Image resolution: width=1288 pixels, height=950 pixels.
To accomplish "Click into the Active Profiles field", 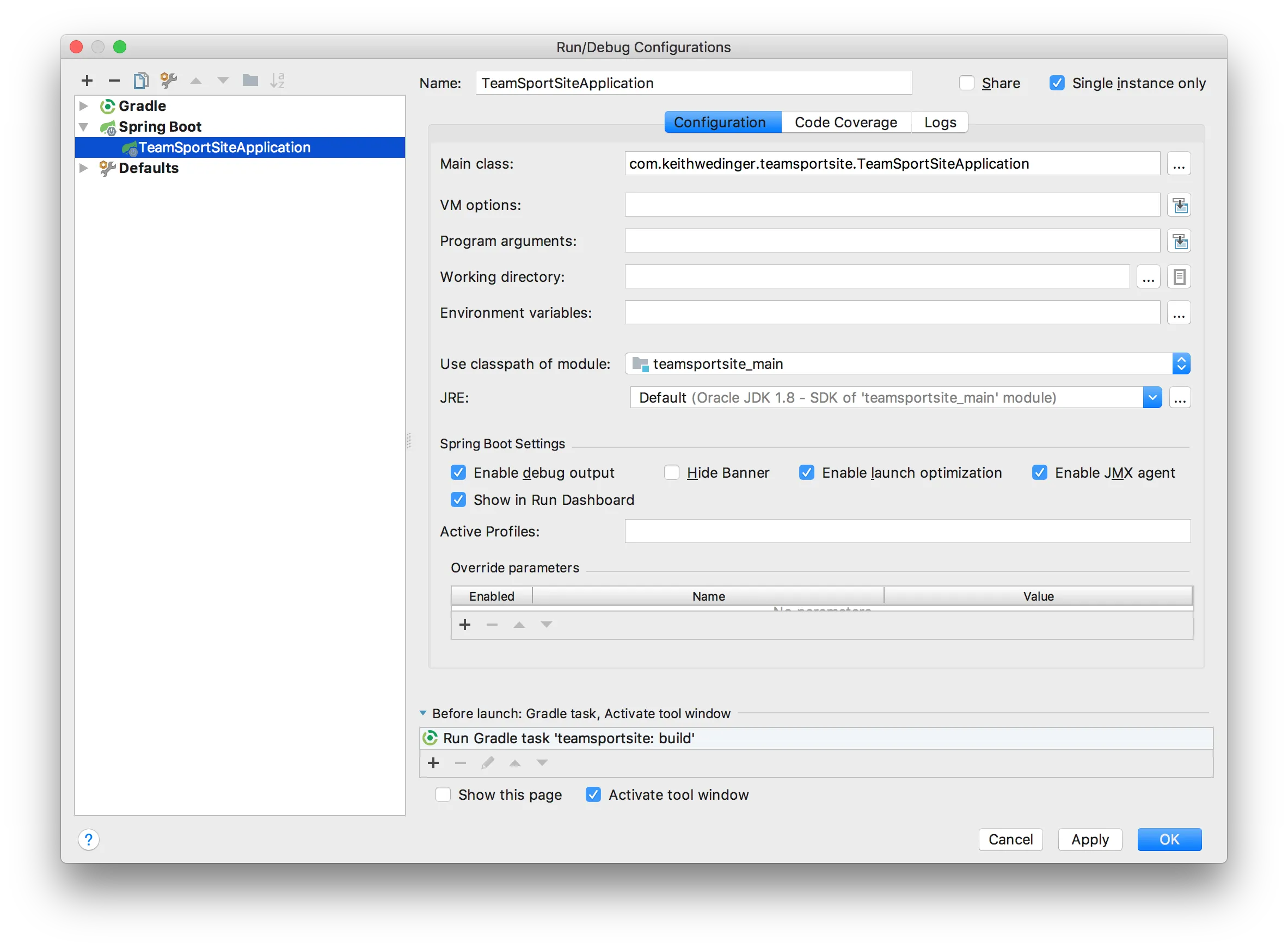I will [x=907, y=532].
